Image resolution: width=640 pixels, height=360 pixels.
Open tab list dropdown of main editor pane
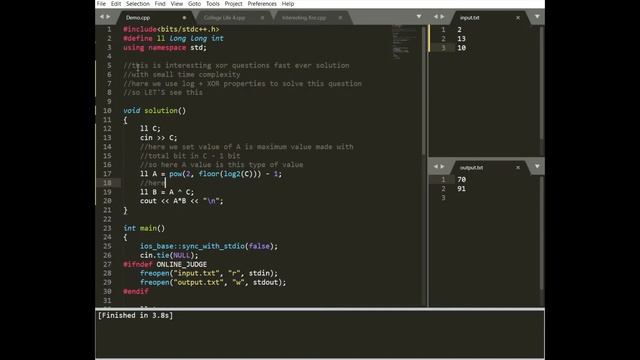pos(419,17)
